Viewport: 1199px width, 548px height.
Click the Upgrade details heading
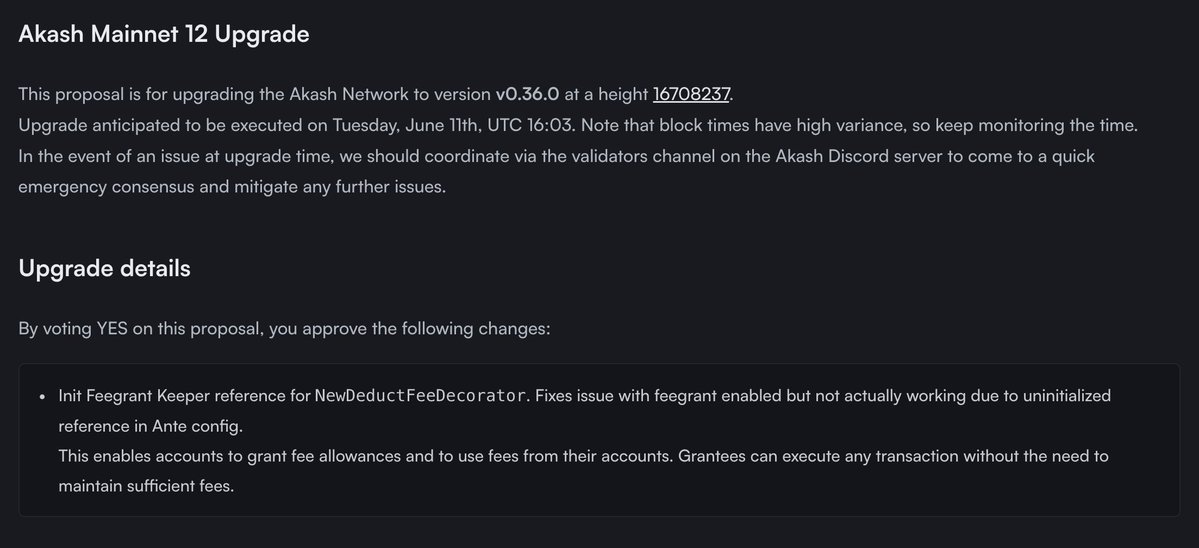pos(104,268)
